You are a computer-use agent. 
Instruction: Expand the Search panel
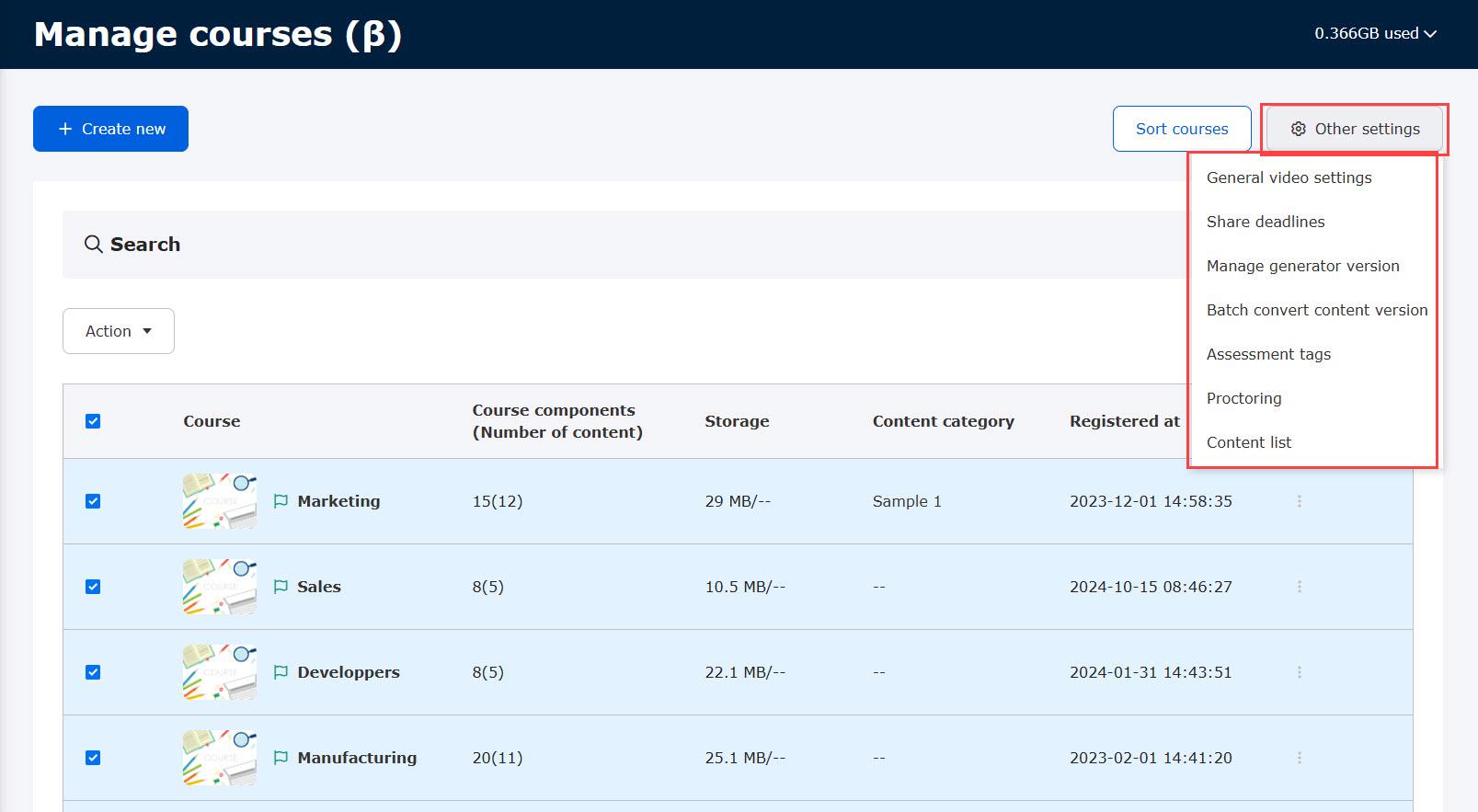click(x=145, y=245)
